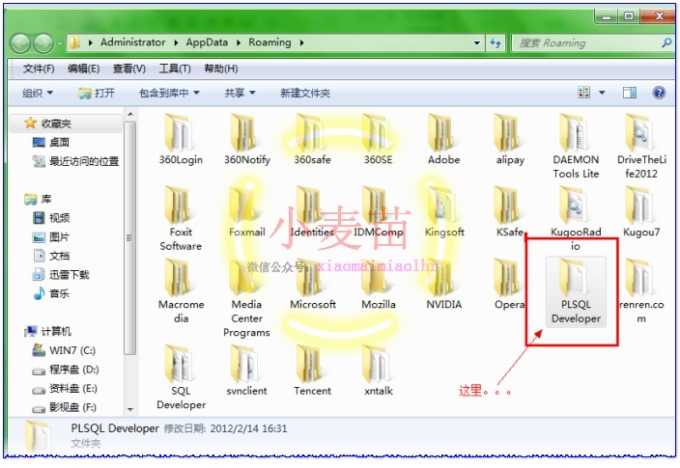Open the 360Notify folder
680x468 pixels.
(x=247, y=140)
